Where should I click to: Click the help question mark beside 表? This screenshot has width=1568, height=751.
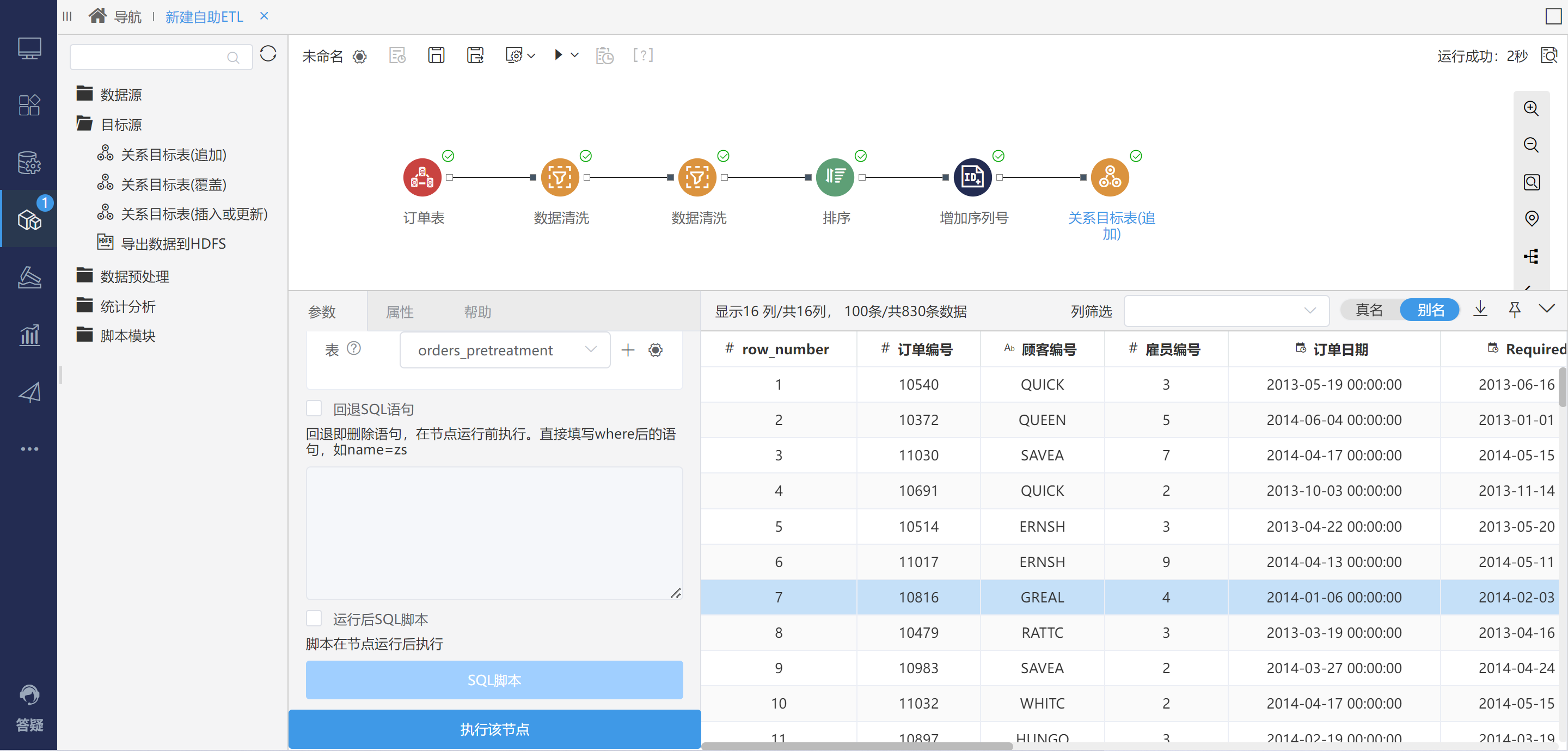pos(354,348)
